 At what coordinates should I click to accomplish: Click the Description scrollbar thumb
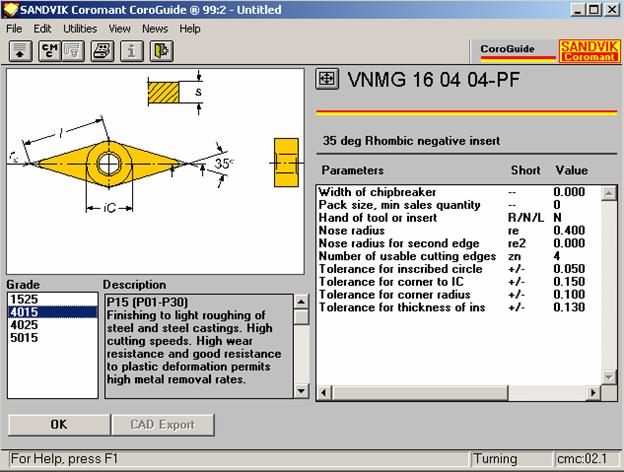click(x=301, y=317)
